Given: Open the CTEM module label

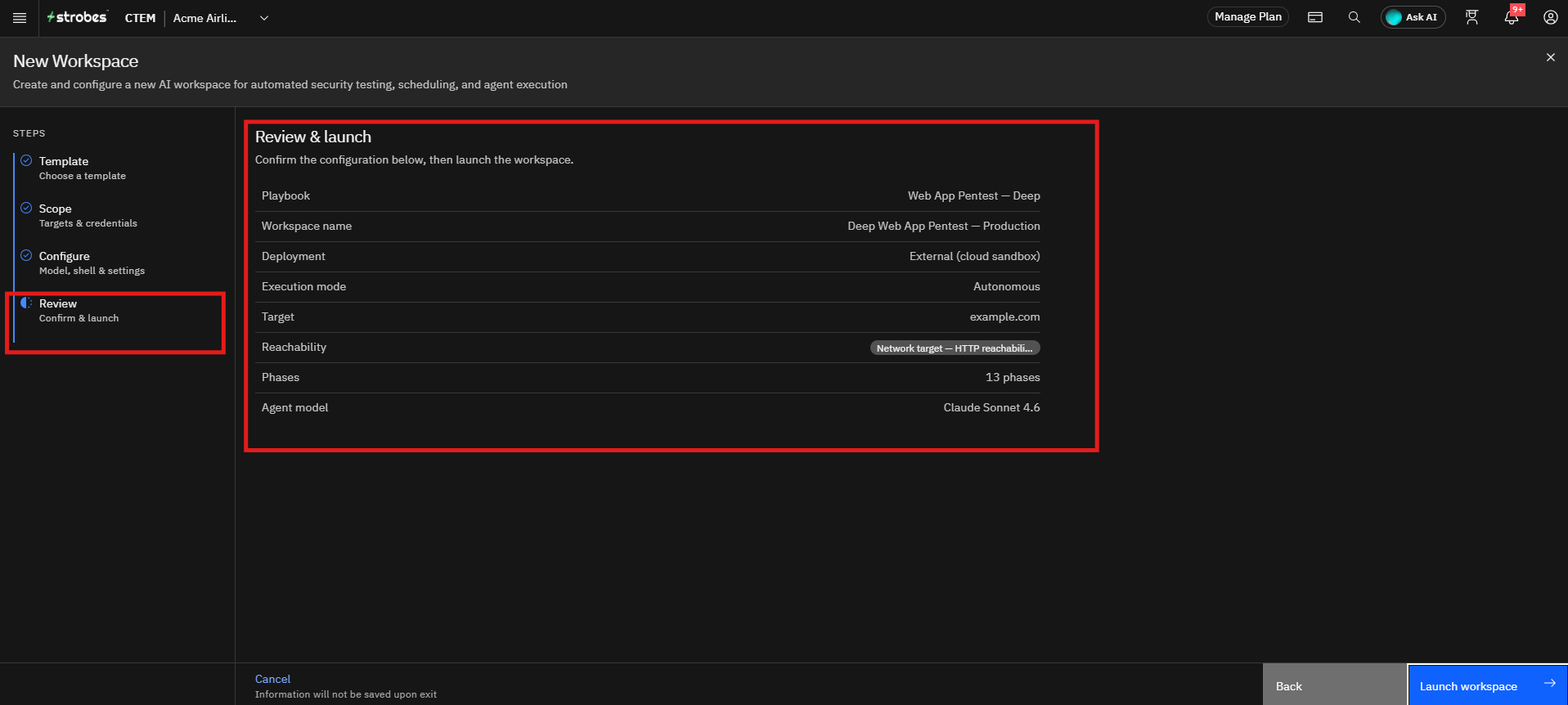Looking at the screenshot, I should [140, 18].
